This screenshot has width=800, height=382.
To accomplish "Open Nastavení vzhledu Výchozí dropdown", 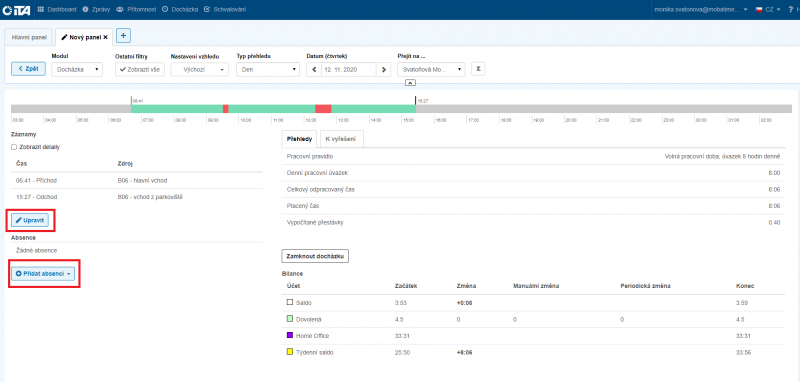I will 199,69.
